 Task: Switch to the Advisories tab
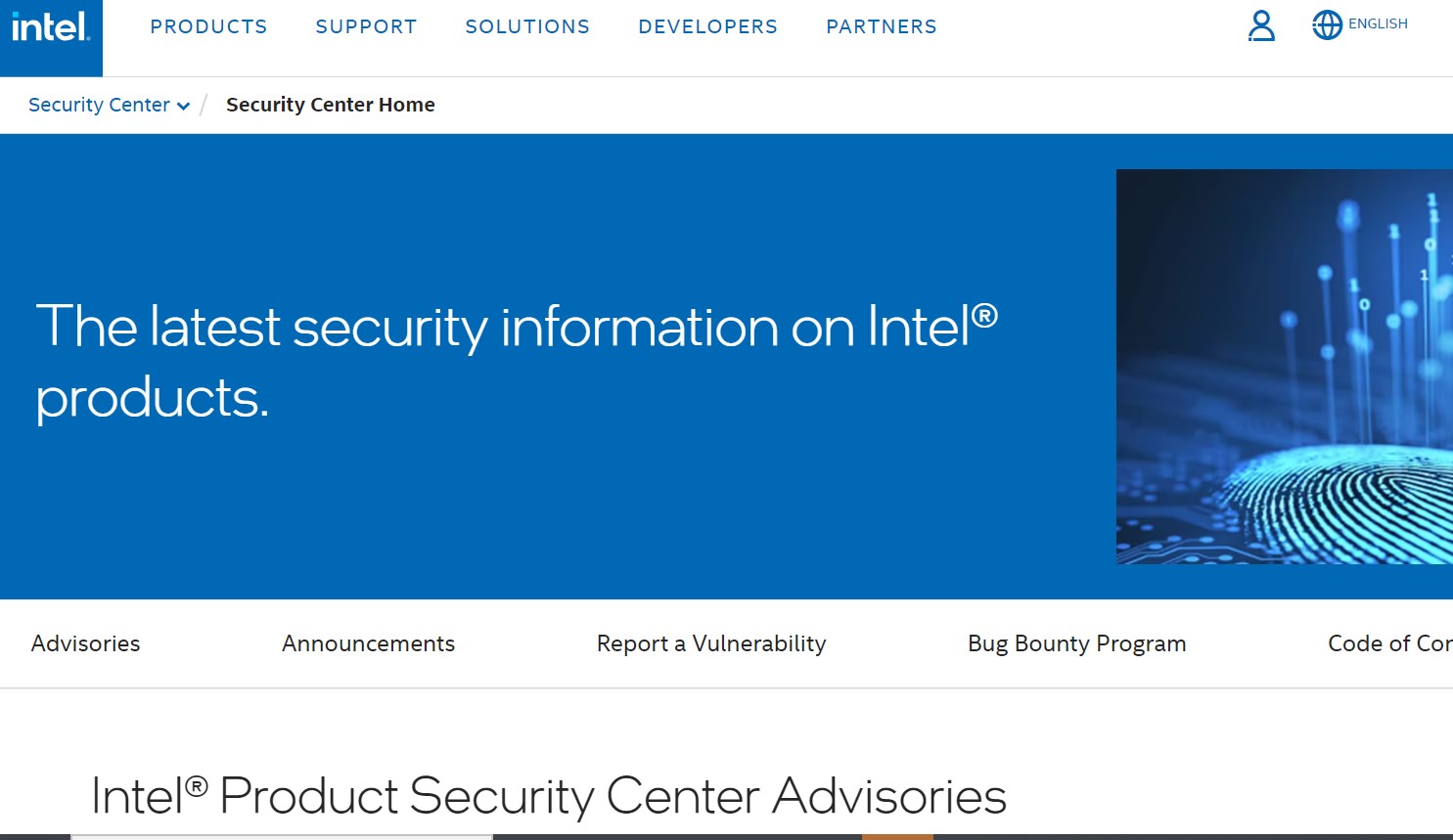pos(86,643)
